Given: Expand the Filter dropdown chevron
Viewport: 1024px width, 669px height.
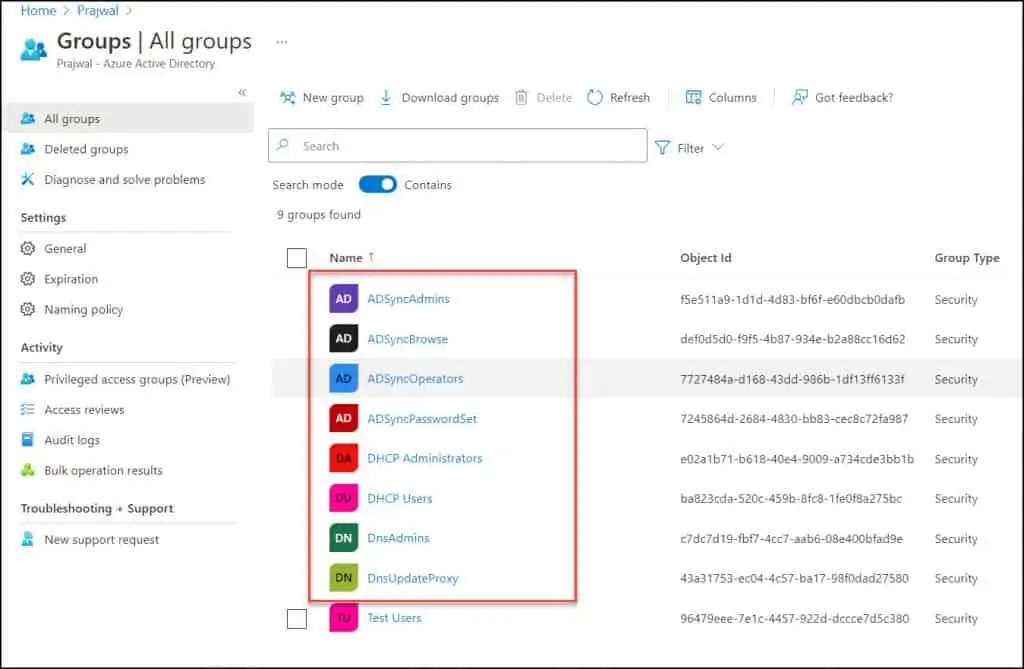Looking at the screenshot, I should coord(718,147).
